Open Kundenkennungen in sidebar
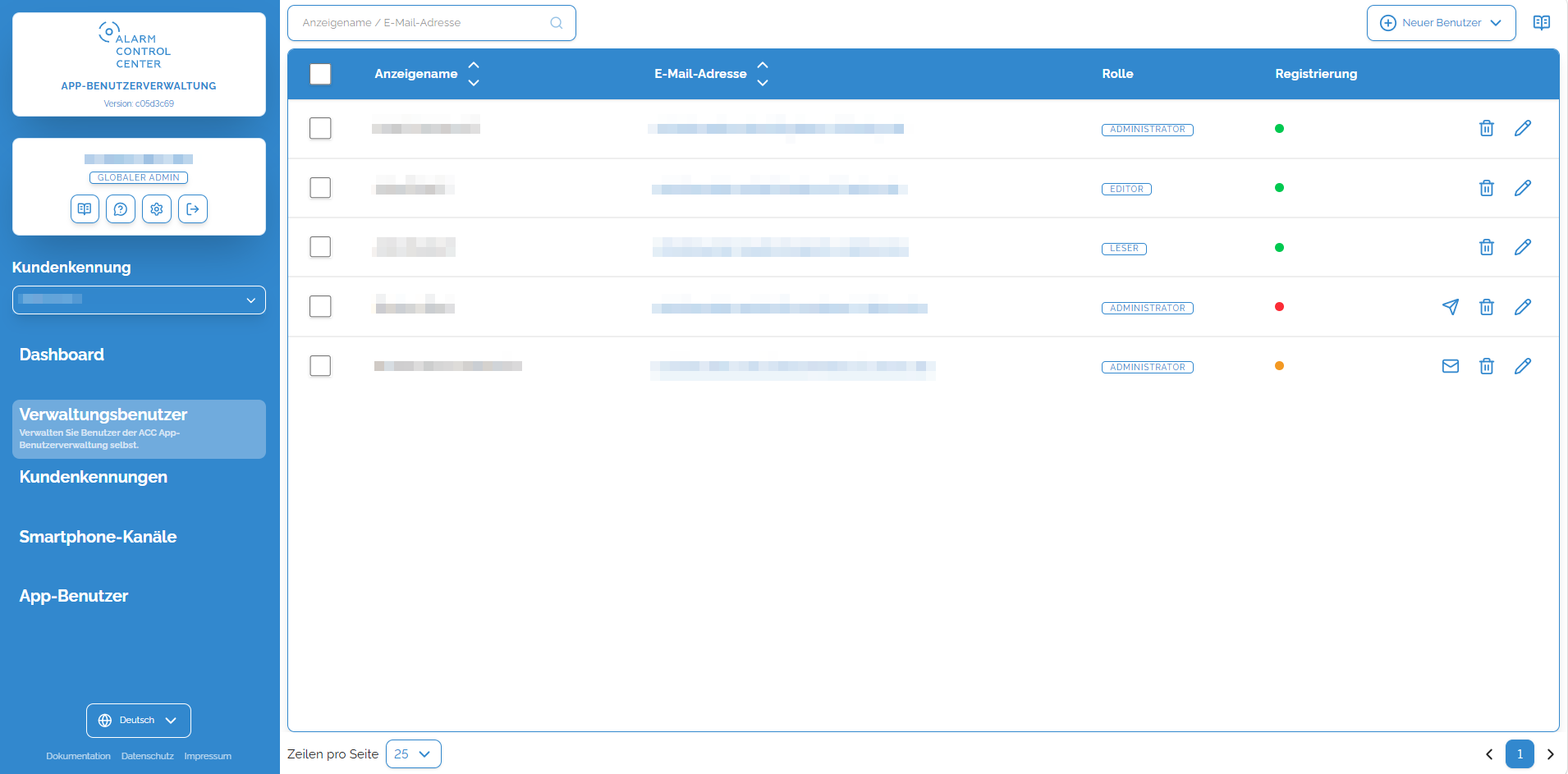The image size is (1568, 774). click(94, 477)
